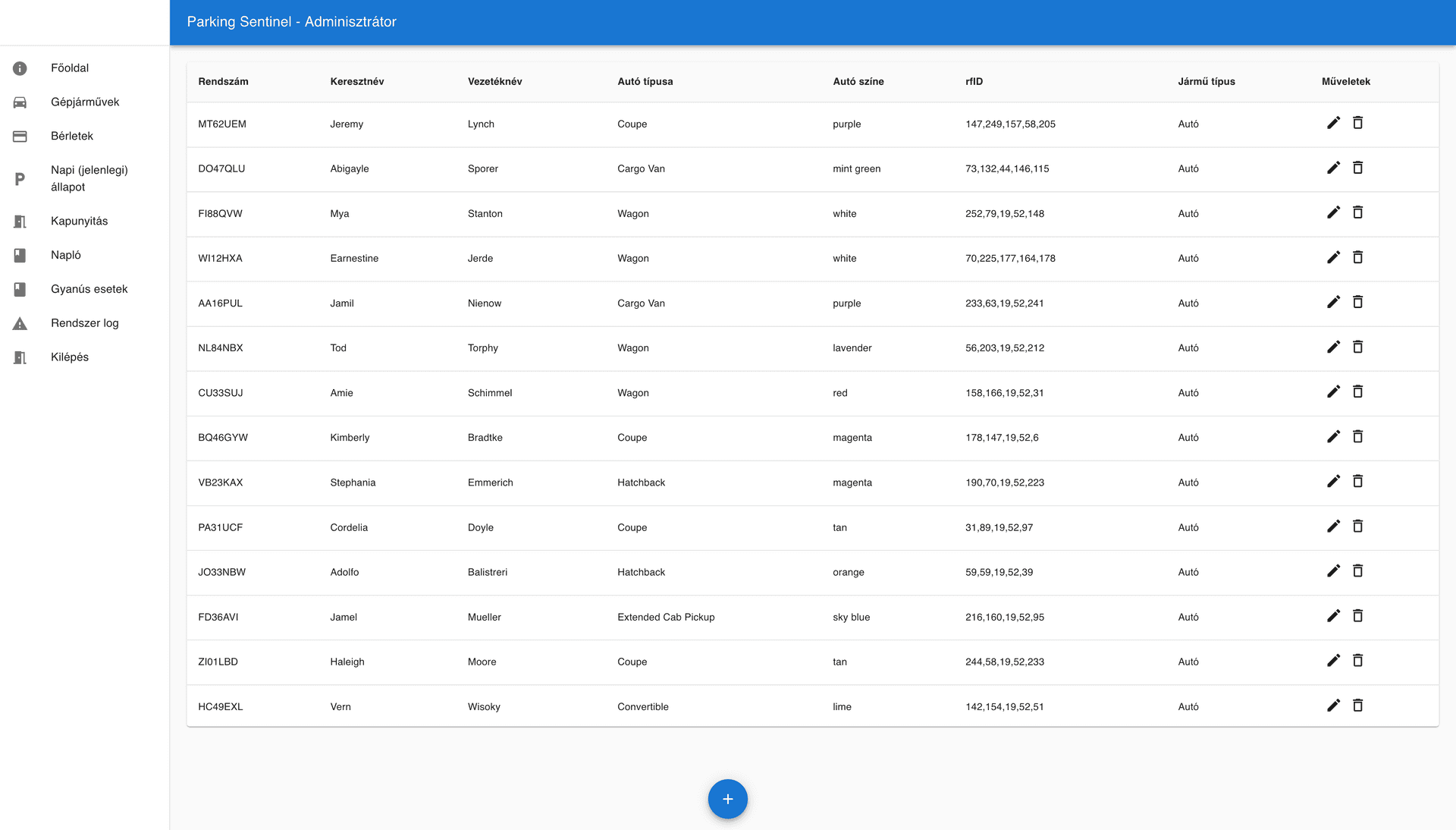Click the Autó típusa column header
The height and width of the screenshot is (830, 1456).
645,82
